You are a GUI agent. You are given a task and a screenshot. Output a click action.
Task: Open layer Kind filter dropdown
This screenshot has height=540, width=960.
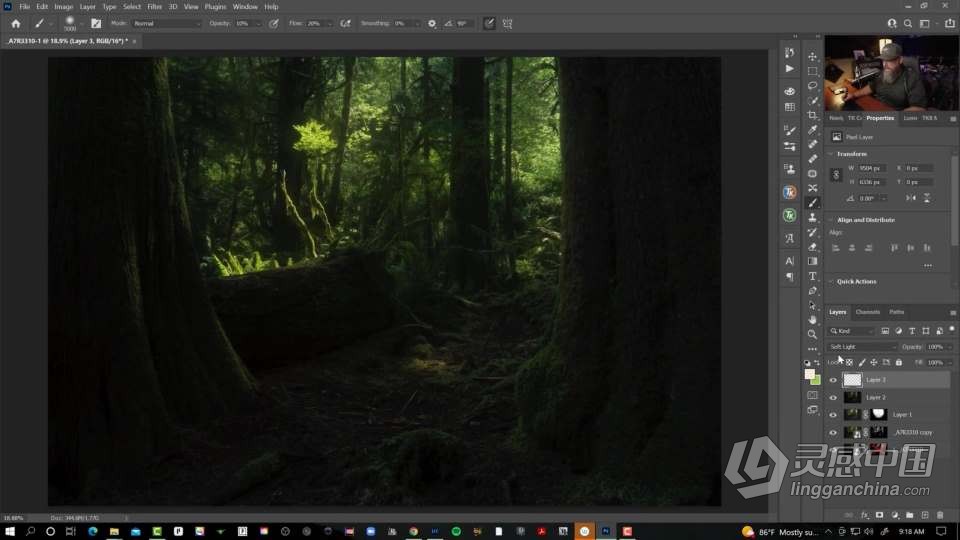click(852, 331)
